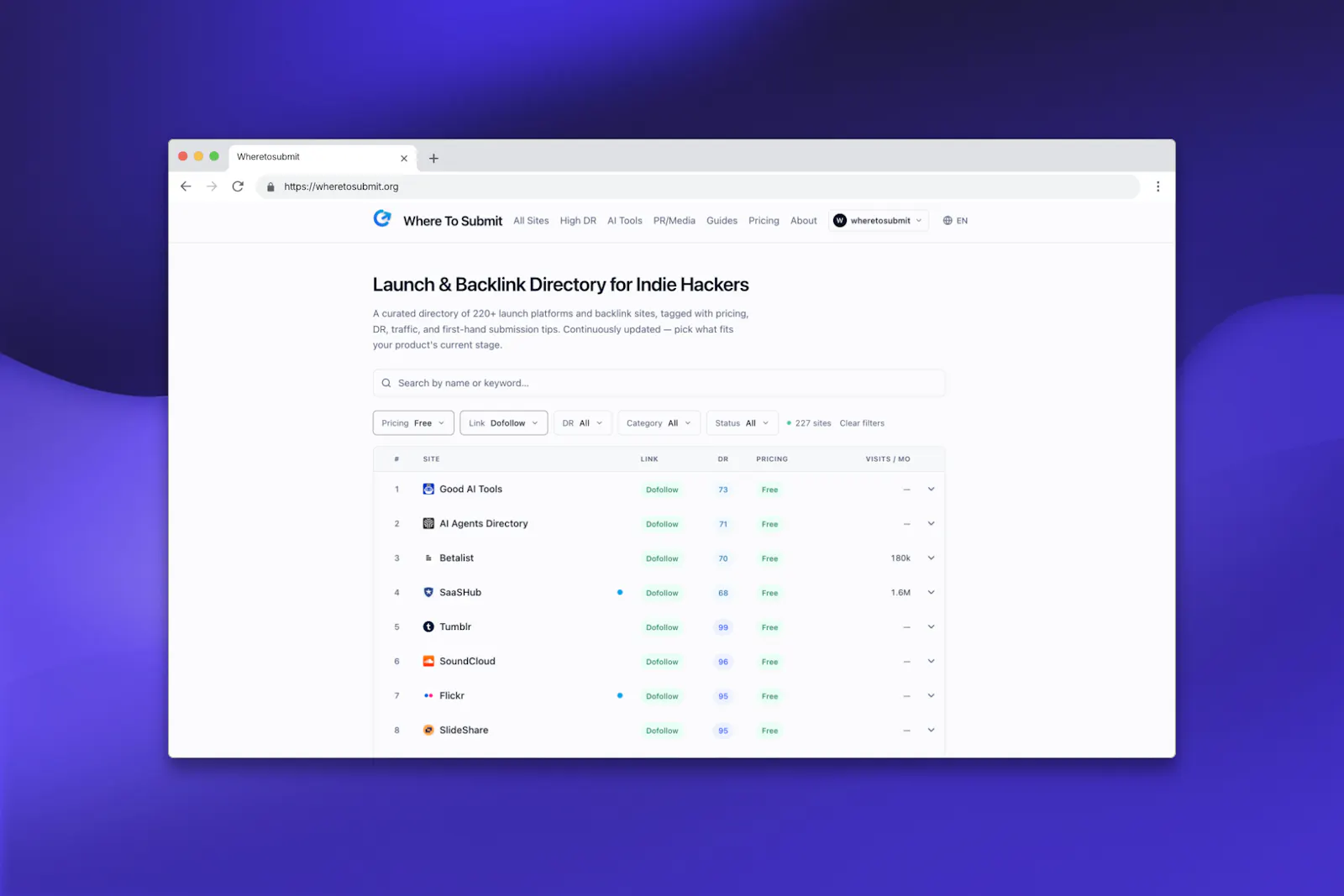Click the Betalist site icon
This screenshot has width=1344, height=896.
click(428, 558)
